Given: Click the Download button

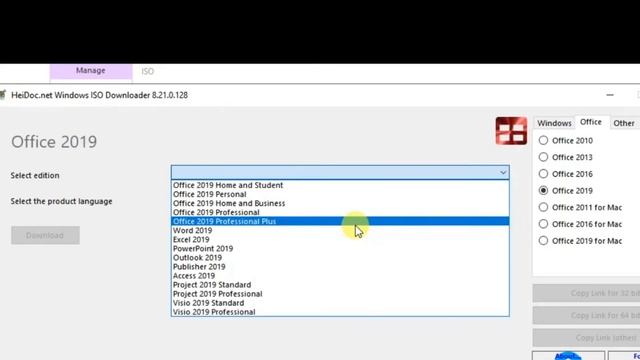Looking at the screenshot, I should 45,236.
